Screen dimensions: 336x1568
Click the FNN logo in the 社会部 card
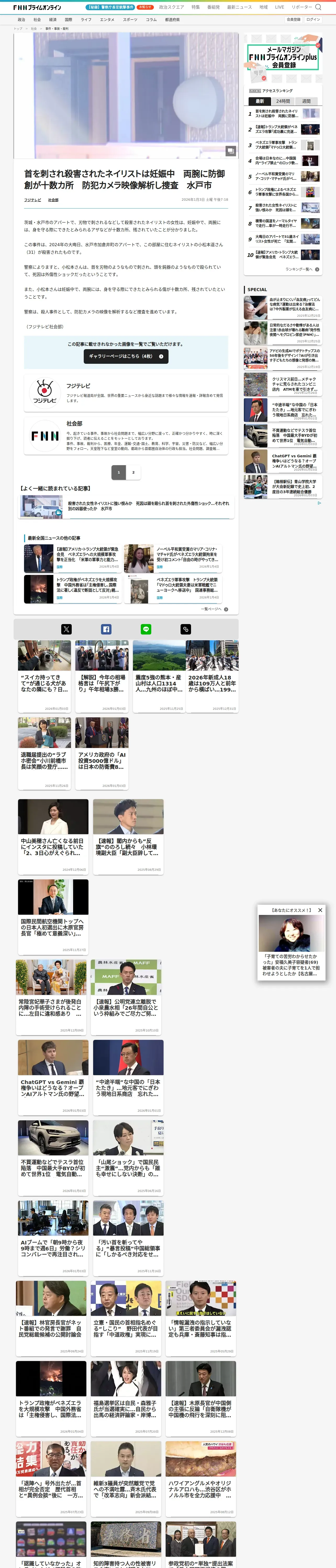44,436
